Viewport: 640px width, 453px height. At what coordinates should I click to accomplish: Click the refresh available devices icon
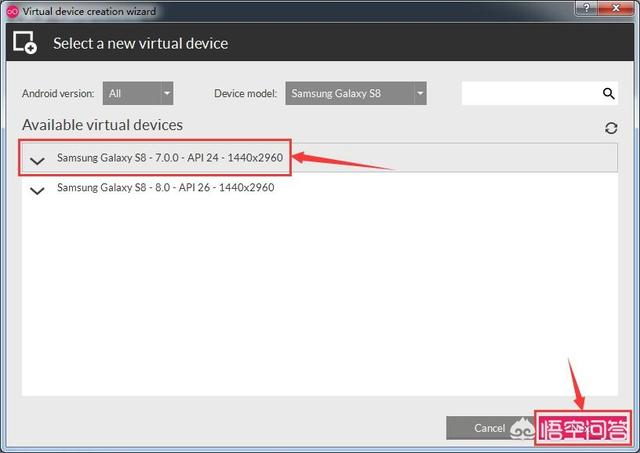tap(611, 128)
